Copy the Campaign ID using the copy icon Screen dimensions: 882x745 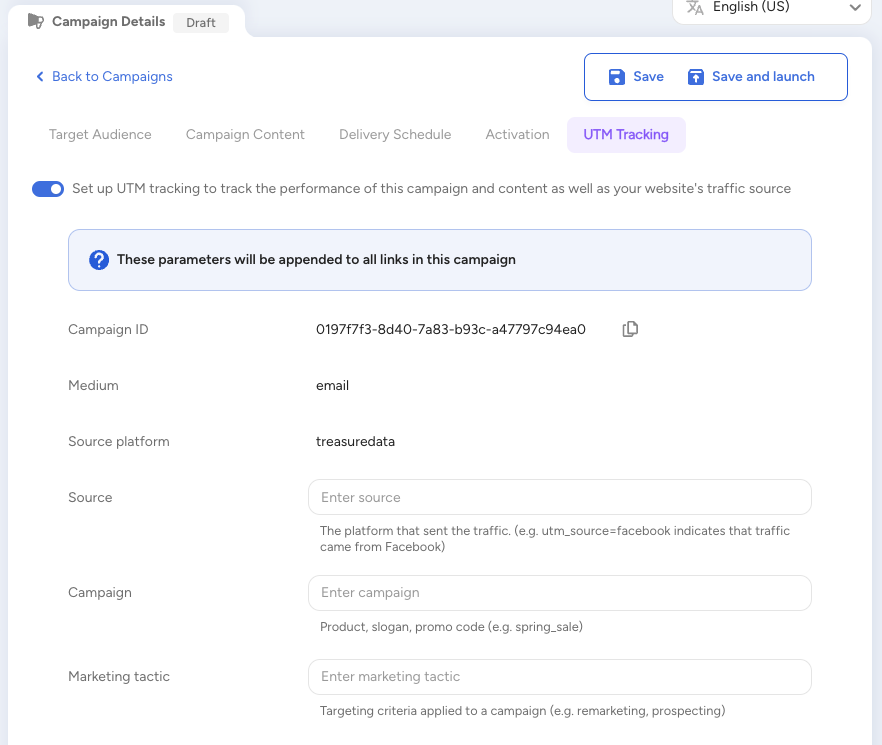coord(630,329)
